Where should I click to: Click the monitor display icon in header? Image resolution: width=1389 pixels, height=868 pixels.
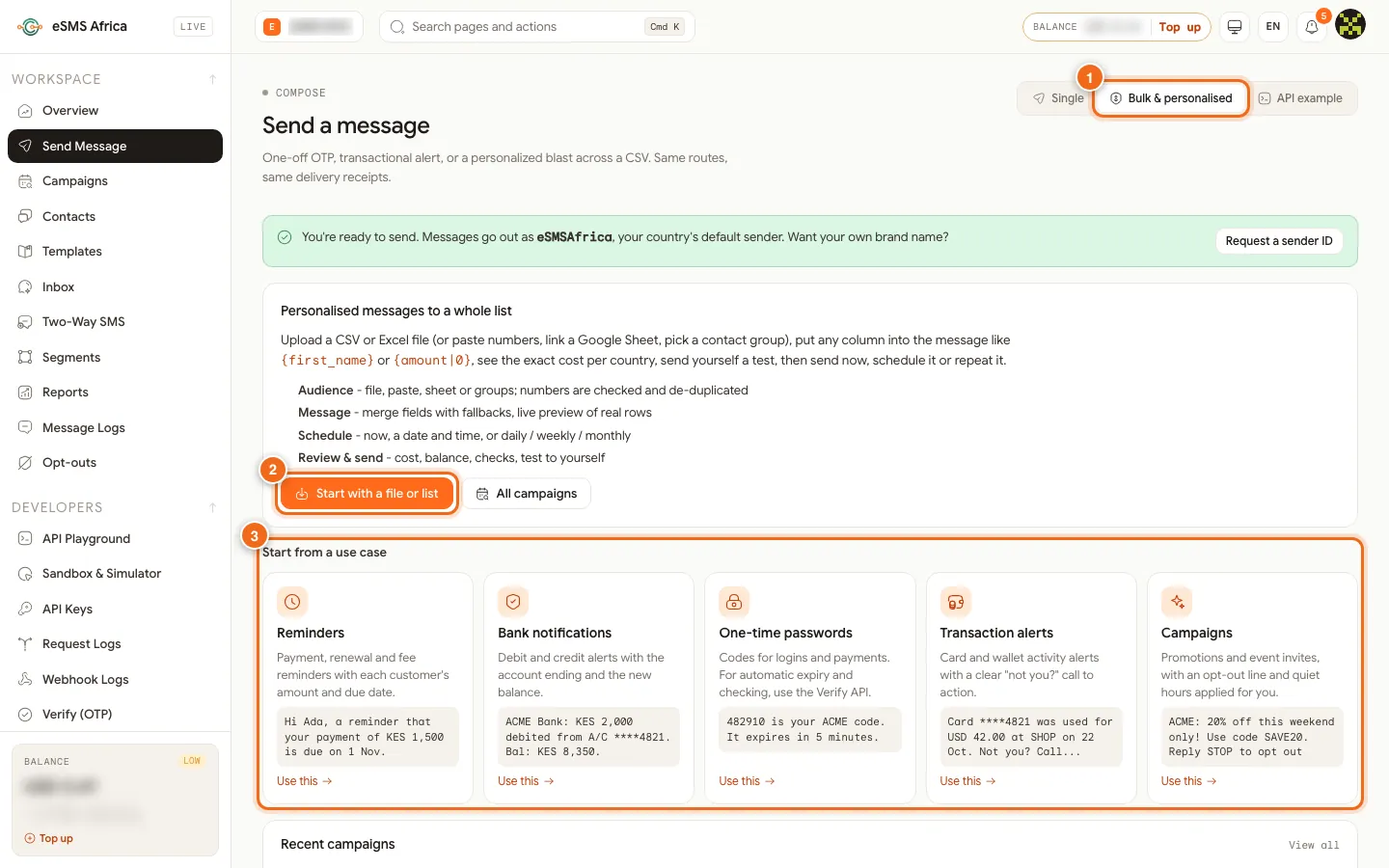click(x=1235, y=27)
